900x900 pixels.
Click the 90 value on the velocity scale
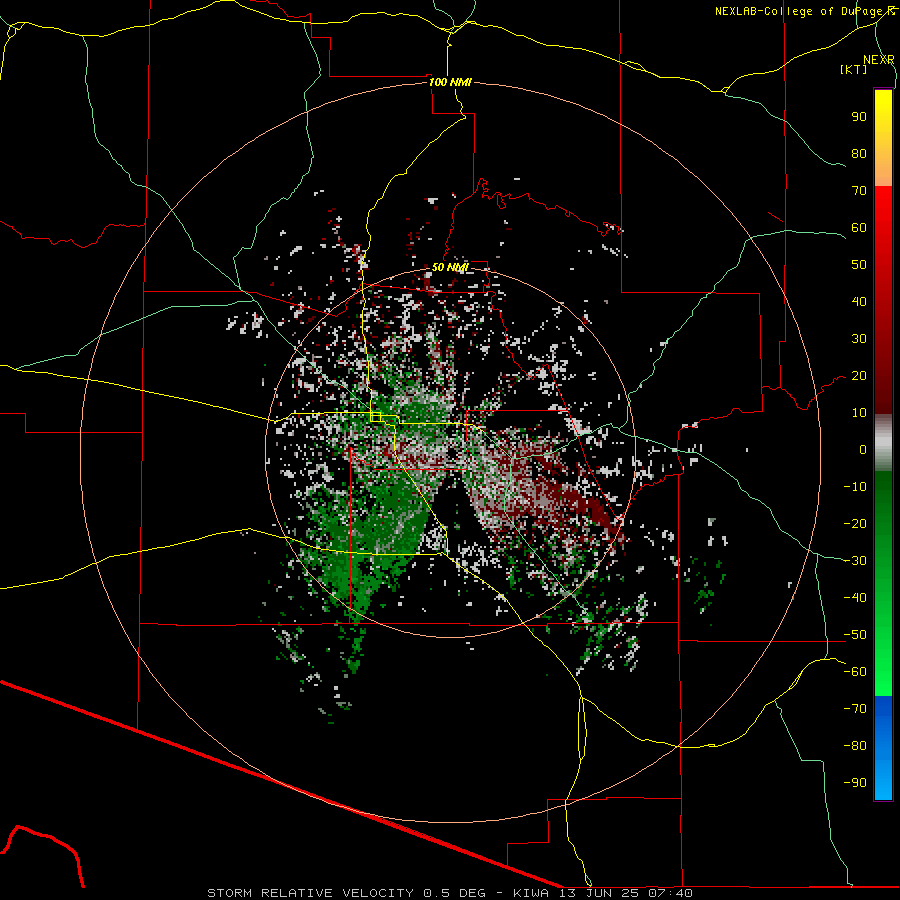click(x=859, y=117)
